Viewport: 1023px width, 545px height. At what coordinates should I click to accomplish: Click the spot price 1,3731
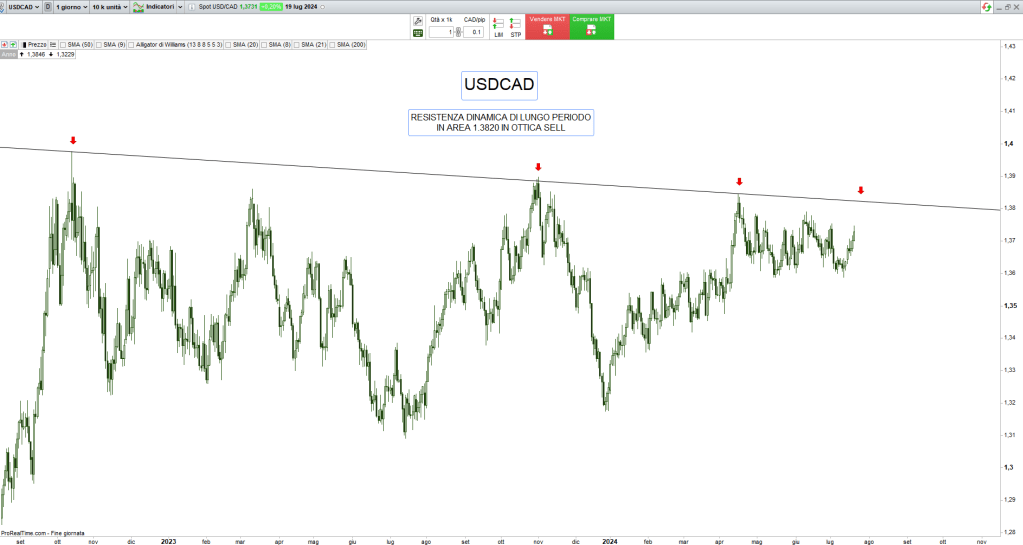(x=248, y=7)
